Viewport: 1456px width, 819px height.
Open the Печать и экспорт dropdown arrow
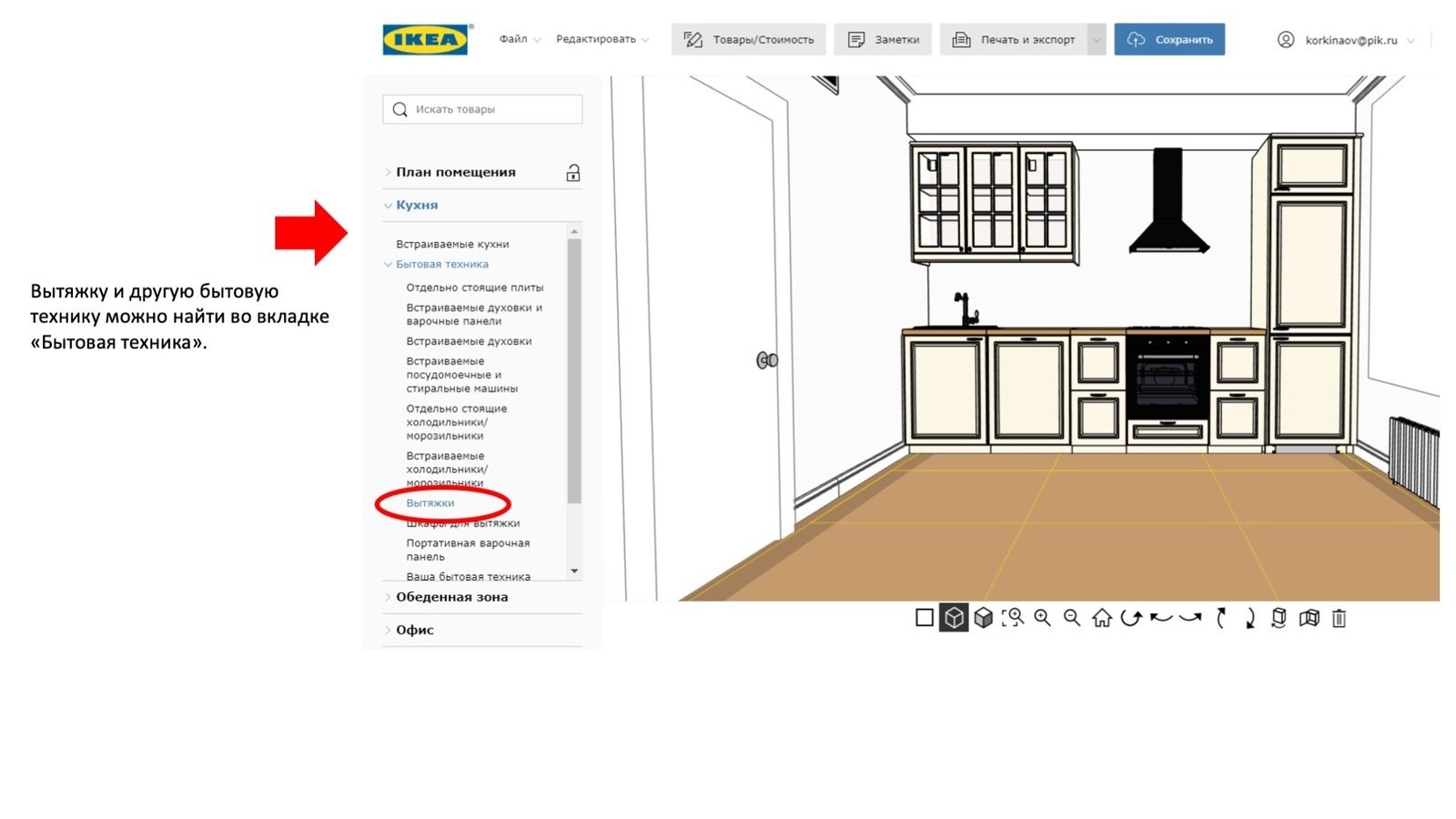tap(1097, 40)
